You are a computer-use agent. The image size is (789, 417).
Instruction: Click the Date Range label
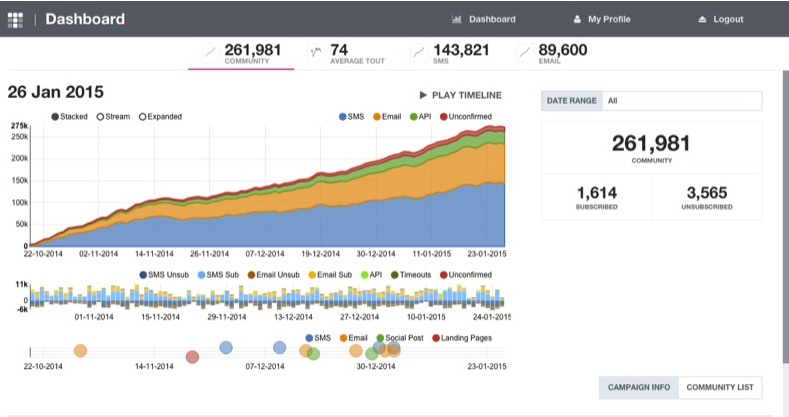(x=572, y=101)
